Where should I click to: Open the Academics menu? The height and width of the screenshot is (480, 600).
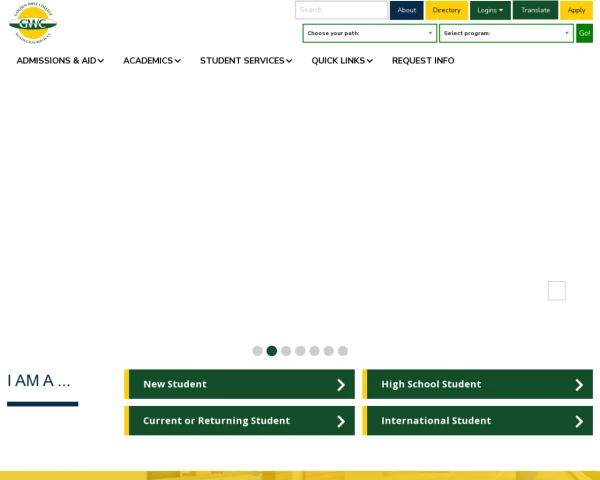[152, 61]
